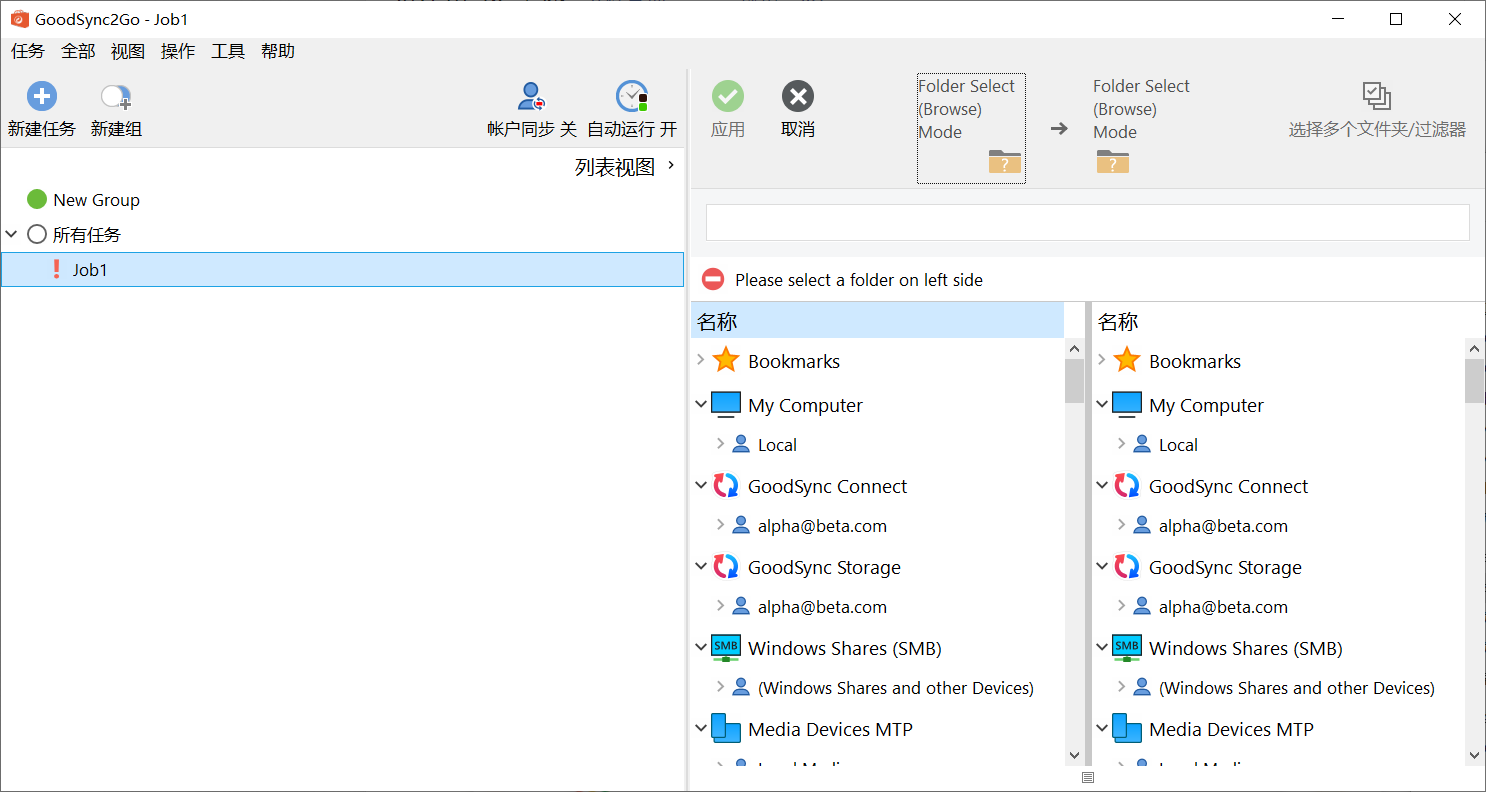Click the left folder tree vertical scrollbar thumb
The height and width of the screenshot is (792, 1486).
coord(1074,381)
